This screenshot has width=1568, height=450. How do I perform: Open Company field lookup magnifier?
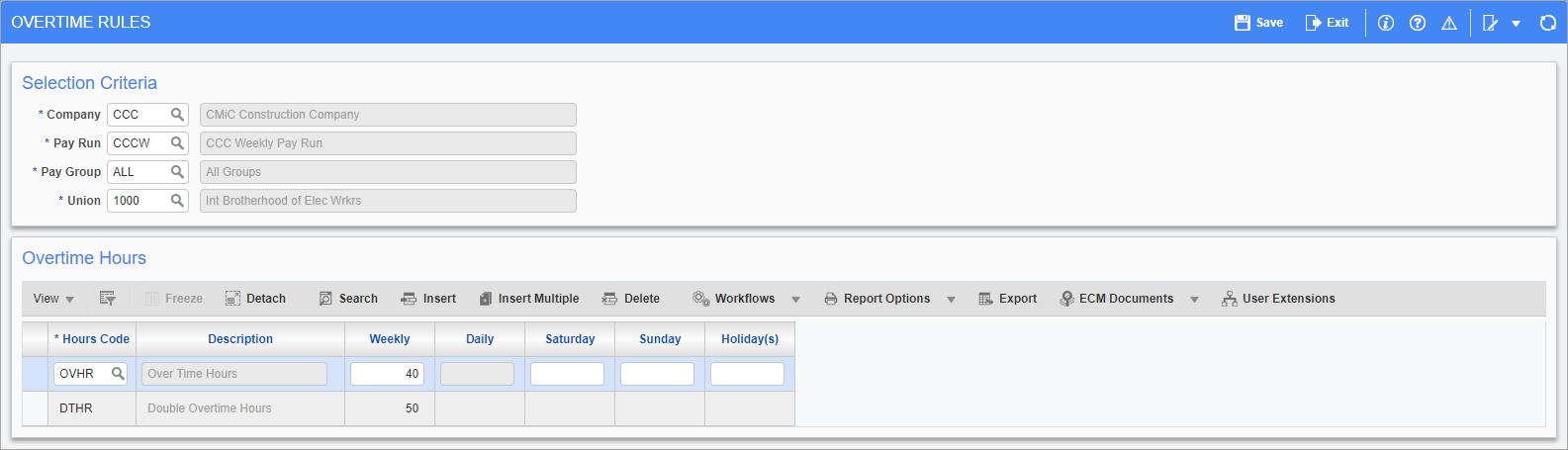point(177,115)
